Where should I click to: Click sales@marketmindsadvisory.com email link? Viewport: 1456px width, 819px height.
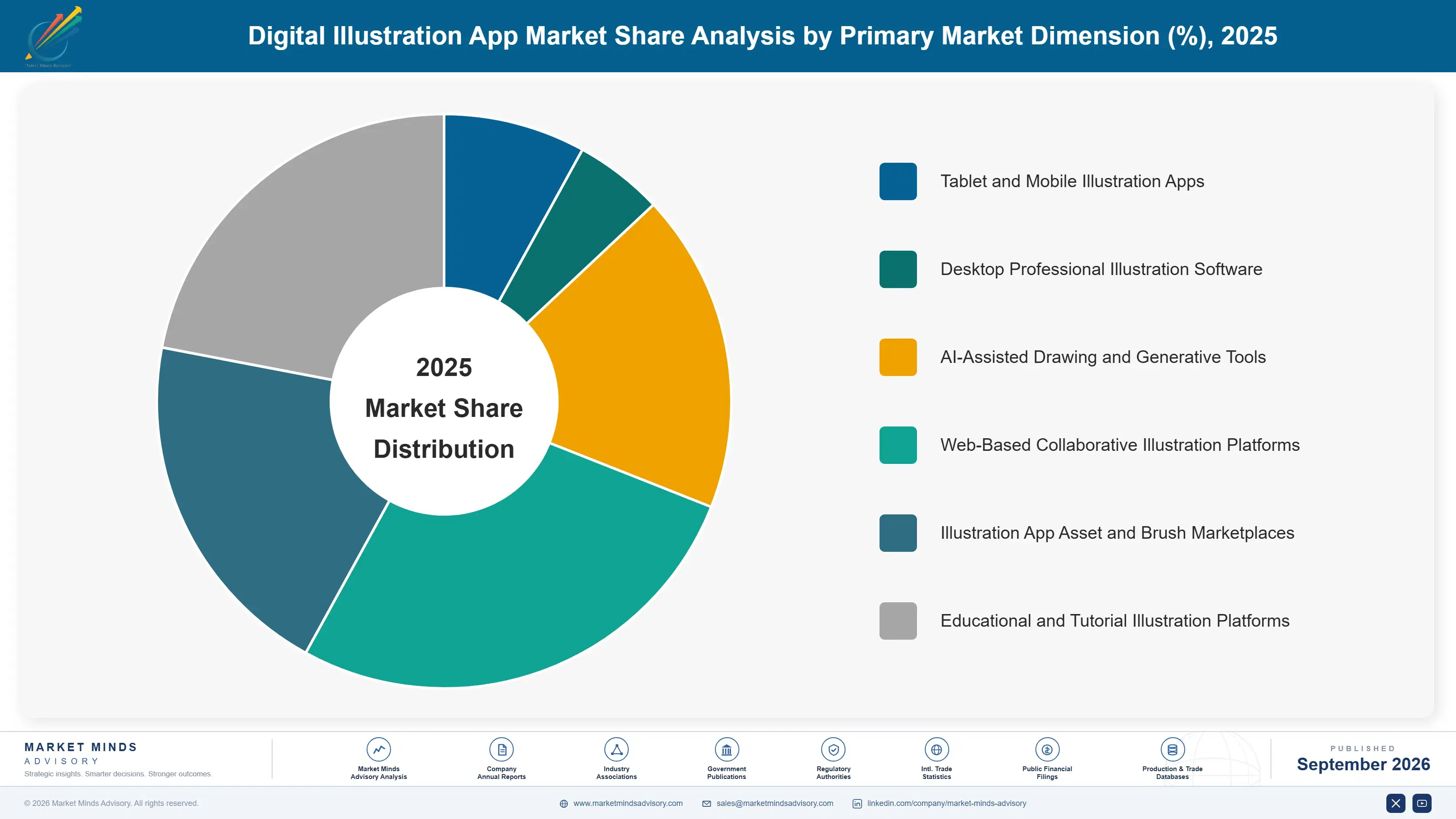(775, 803)
